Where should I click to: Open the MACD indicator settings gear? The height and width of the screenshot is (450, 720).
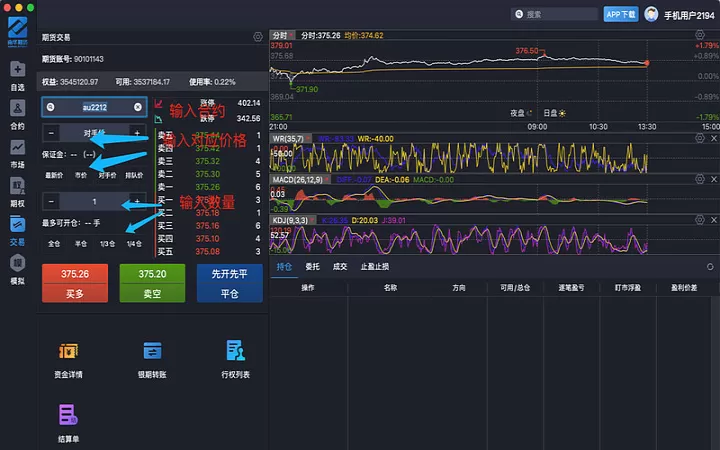click(x=699, y=179)
